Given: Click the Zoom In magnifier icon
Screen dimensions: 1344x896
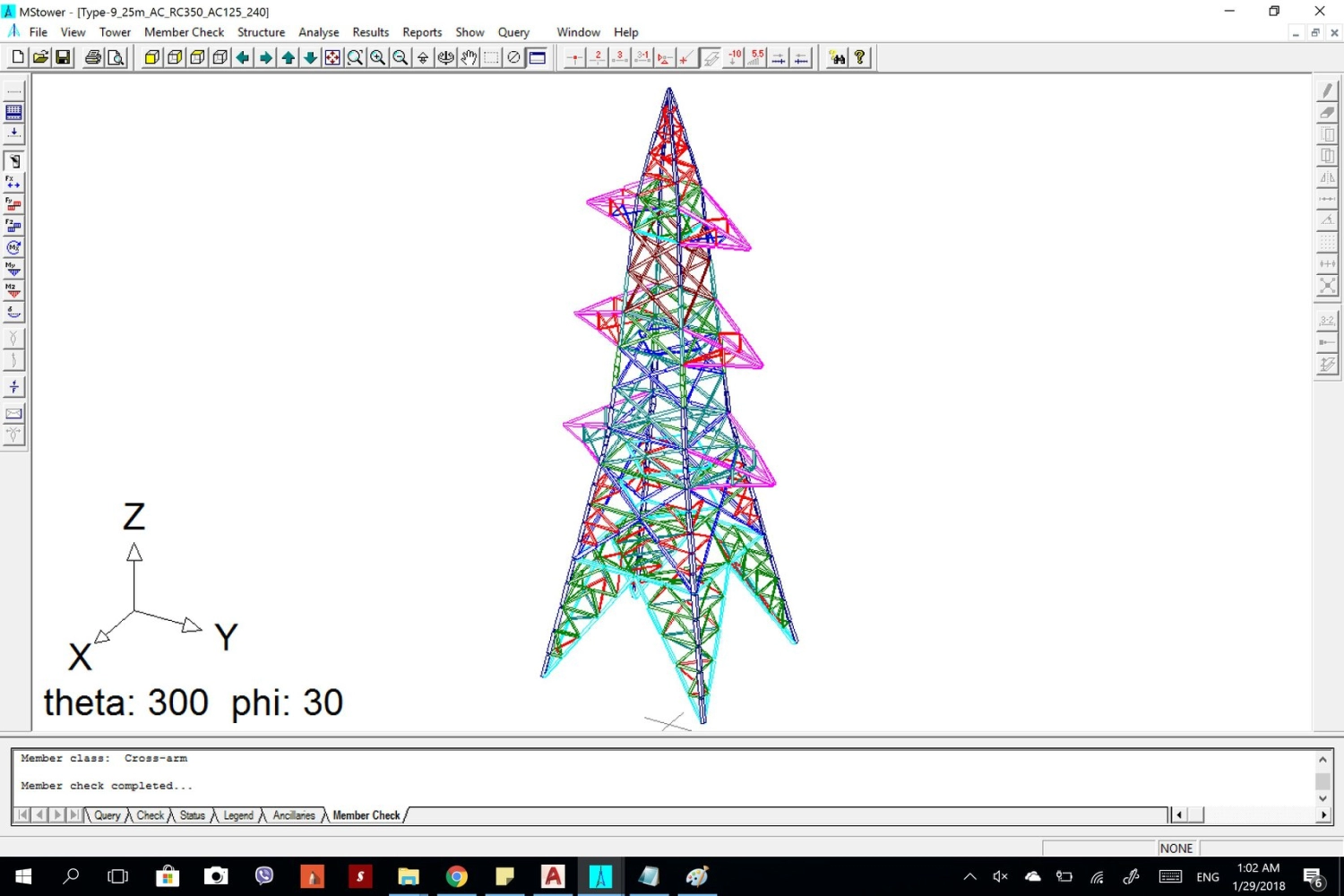Looking at the screenshot, I should (x=378, y=57).
